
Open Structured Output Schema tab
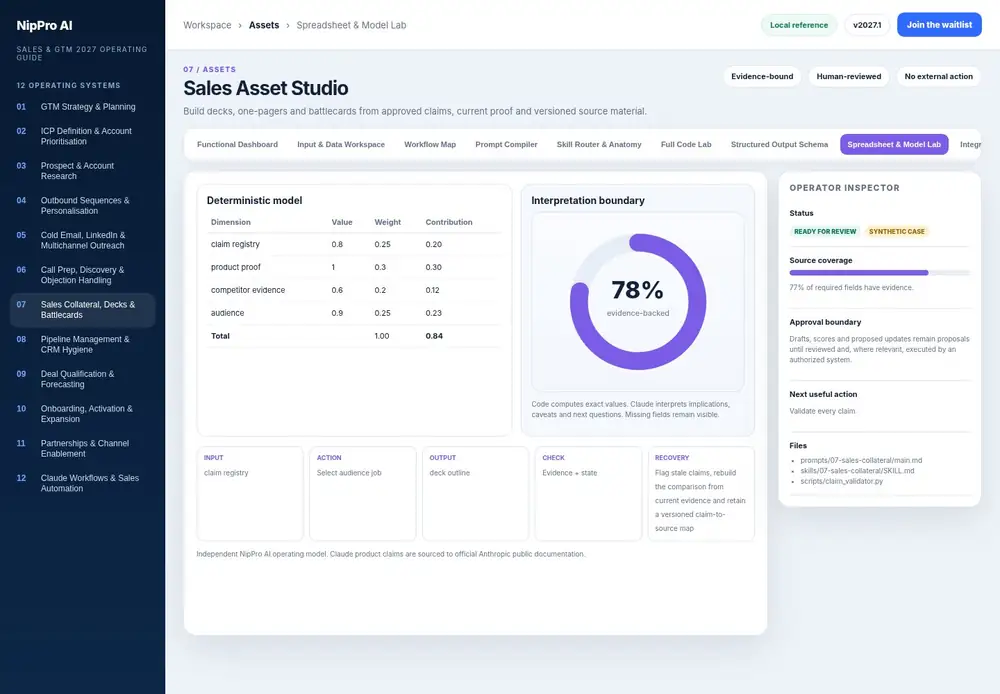[x=779, y=144]
